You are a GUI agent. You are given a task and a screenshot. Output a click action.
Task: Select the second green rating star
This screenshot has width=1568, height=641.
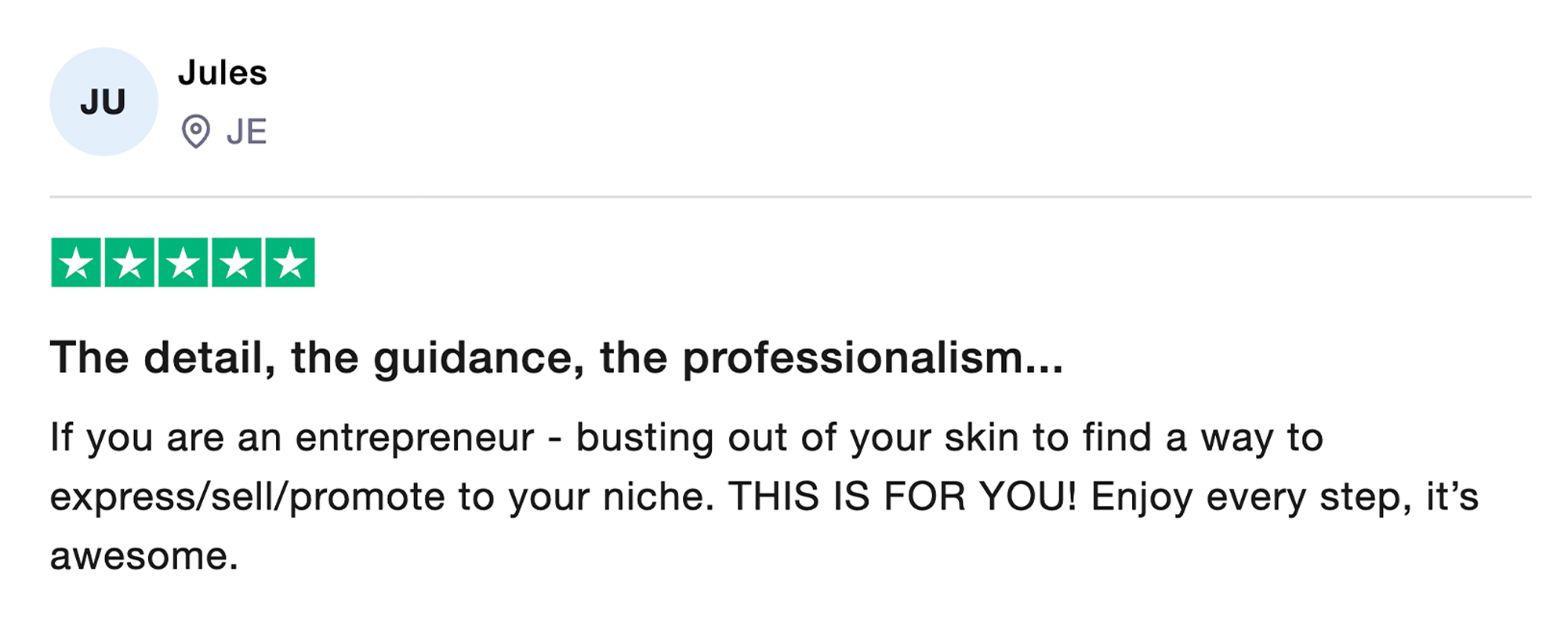pyautogui.click(x=129, y=262)
